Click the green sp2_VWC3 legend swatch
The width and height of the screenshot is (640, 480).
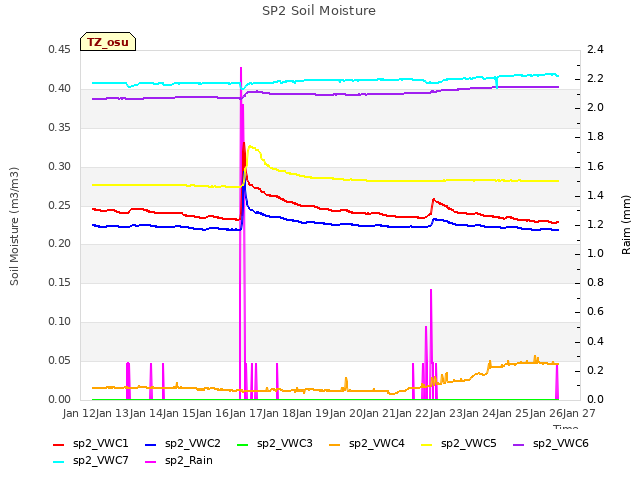(243, 445)
